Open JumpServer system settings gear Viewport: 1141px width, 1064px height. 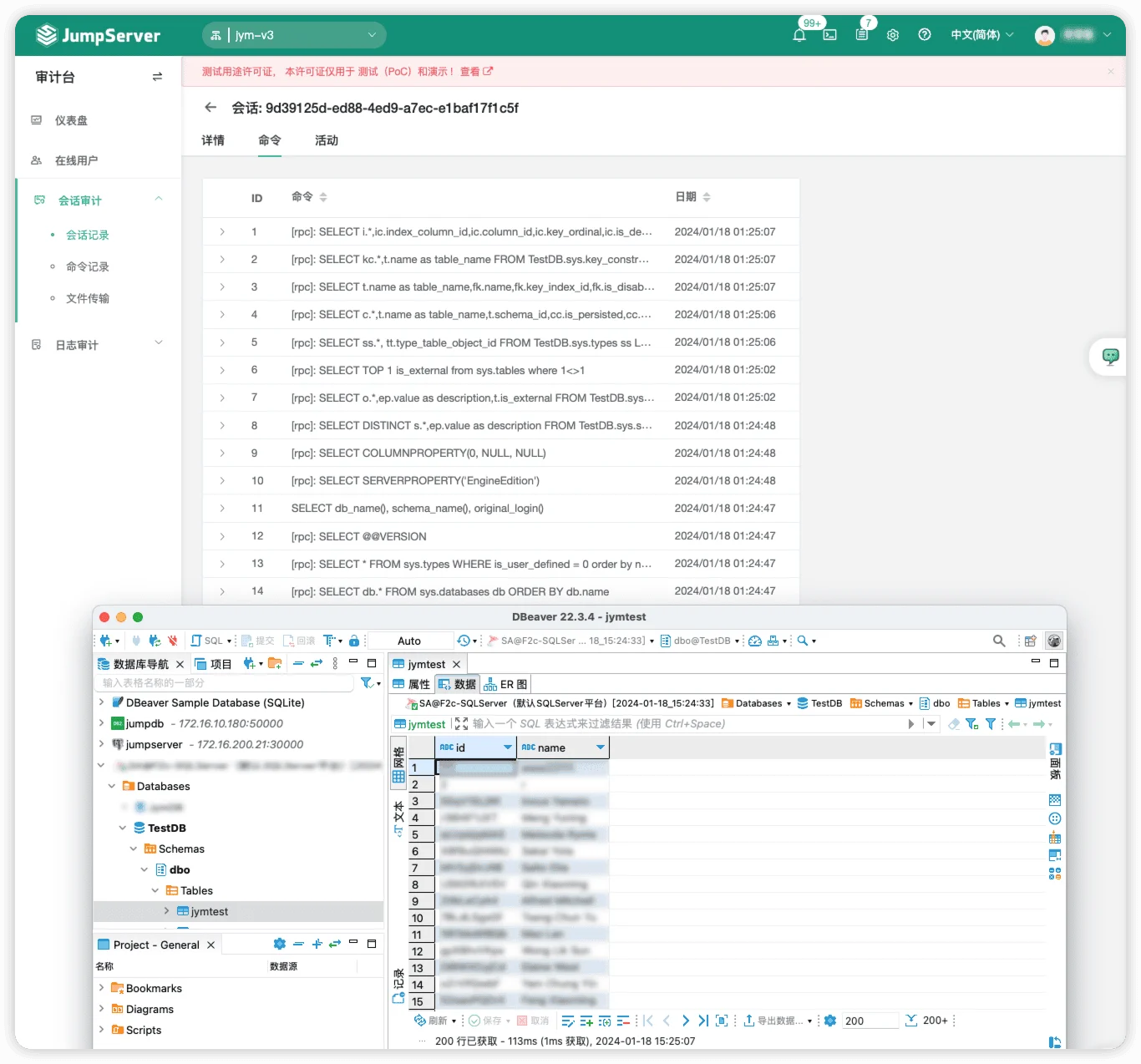tap(893, 35)
